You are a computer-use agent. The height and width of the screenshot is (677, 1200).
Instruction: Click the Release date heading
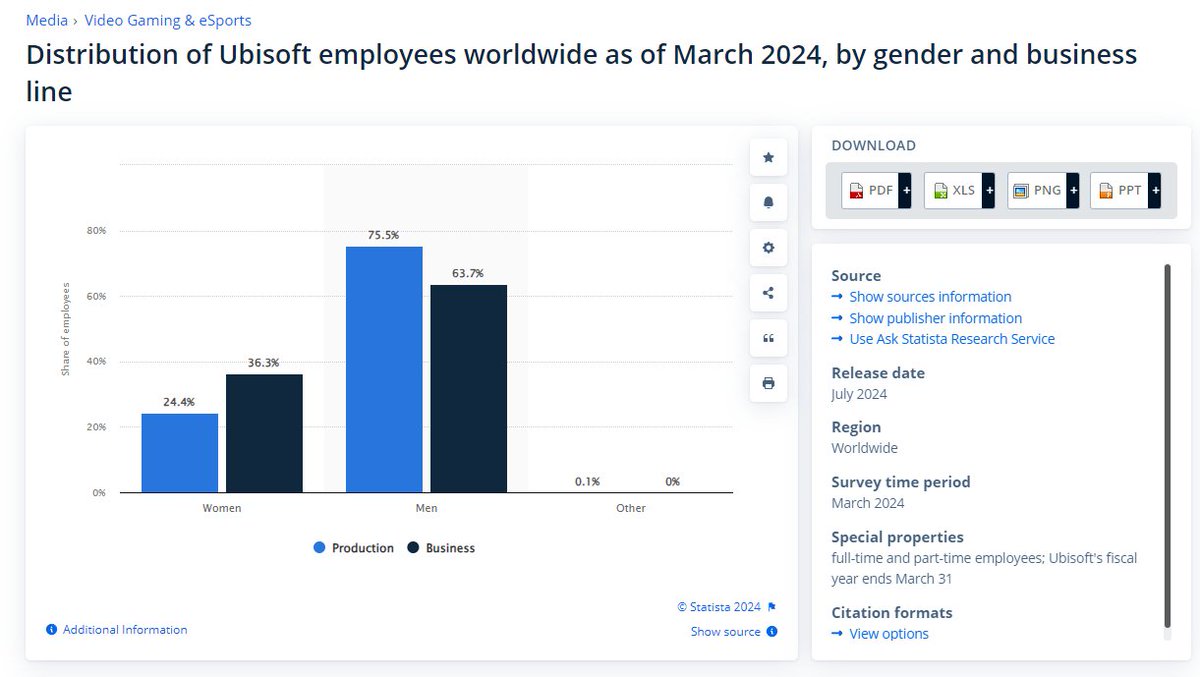coord(878,373)
